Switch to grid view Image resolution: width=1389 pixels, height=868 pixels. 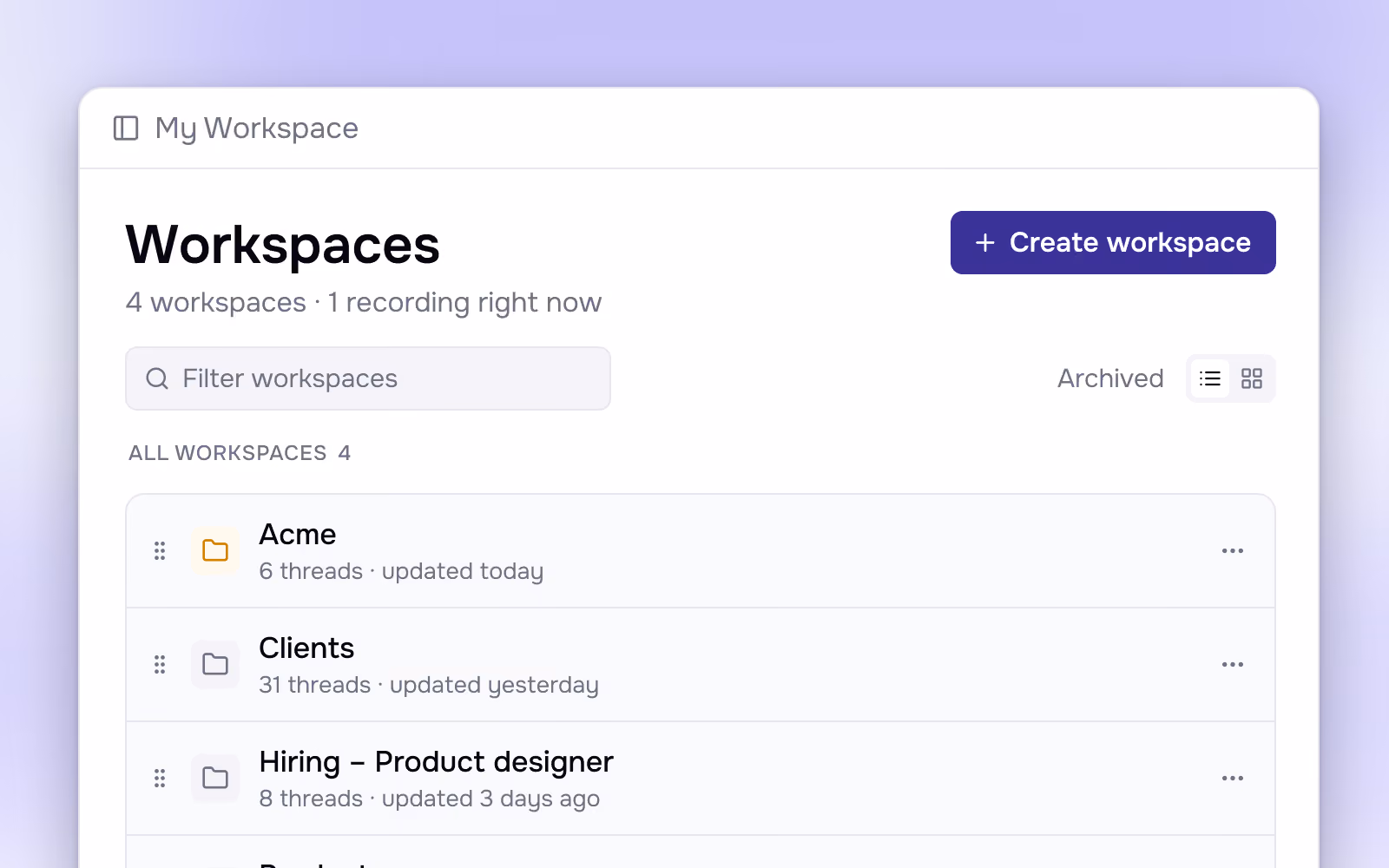click(1252, 378)
